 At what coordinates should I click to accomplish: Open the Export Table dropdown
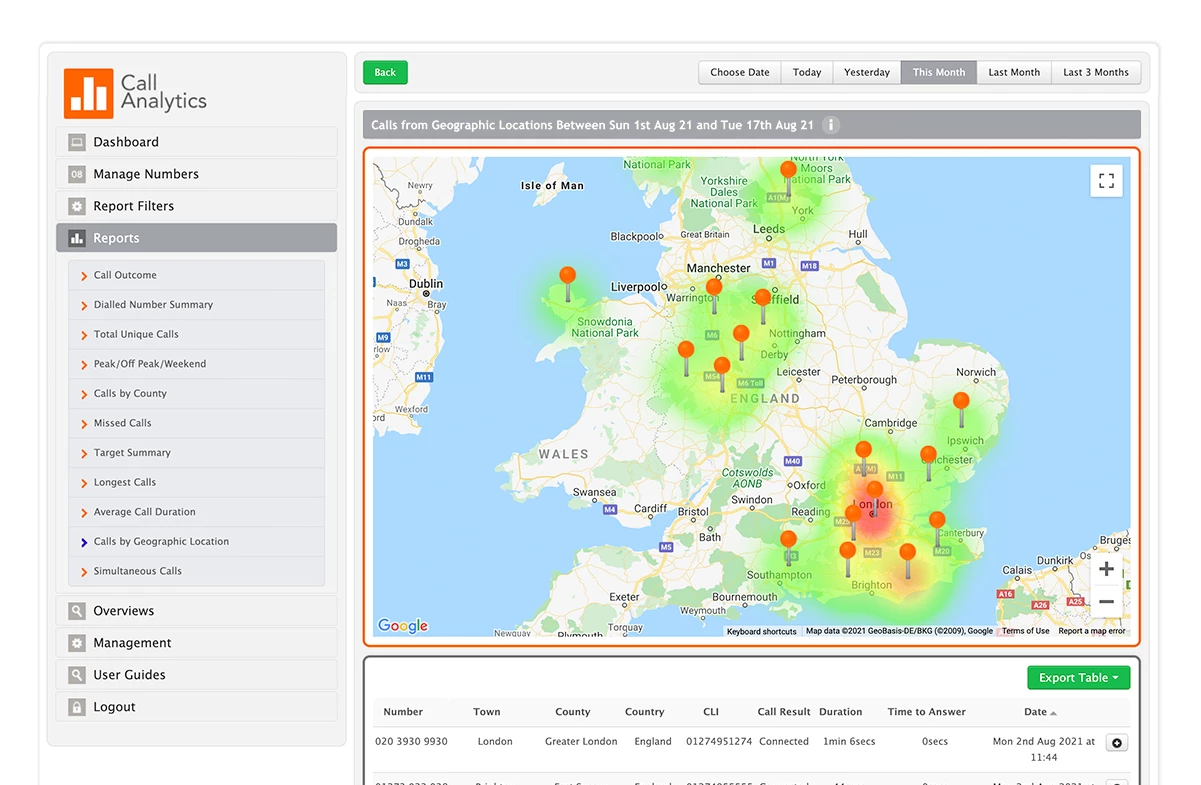(1078, 677)
